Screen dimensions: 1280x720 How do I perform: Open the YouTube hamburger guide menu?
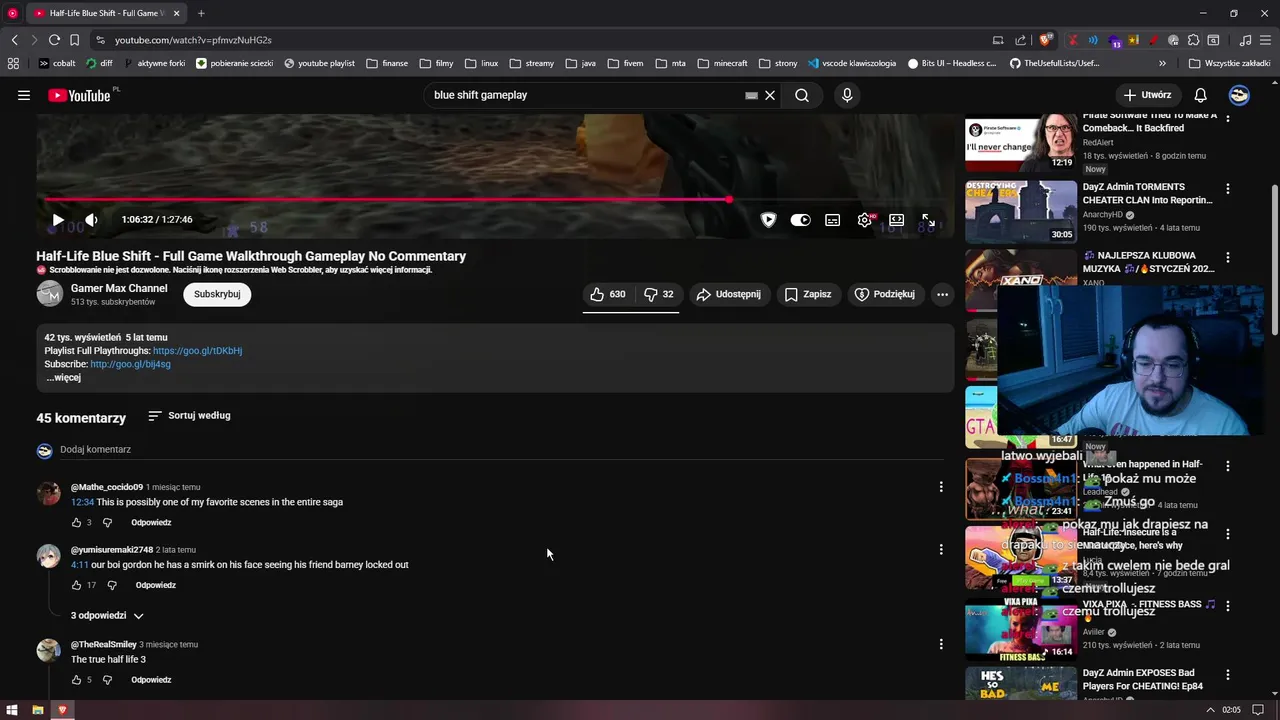[x=23, y=95]
